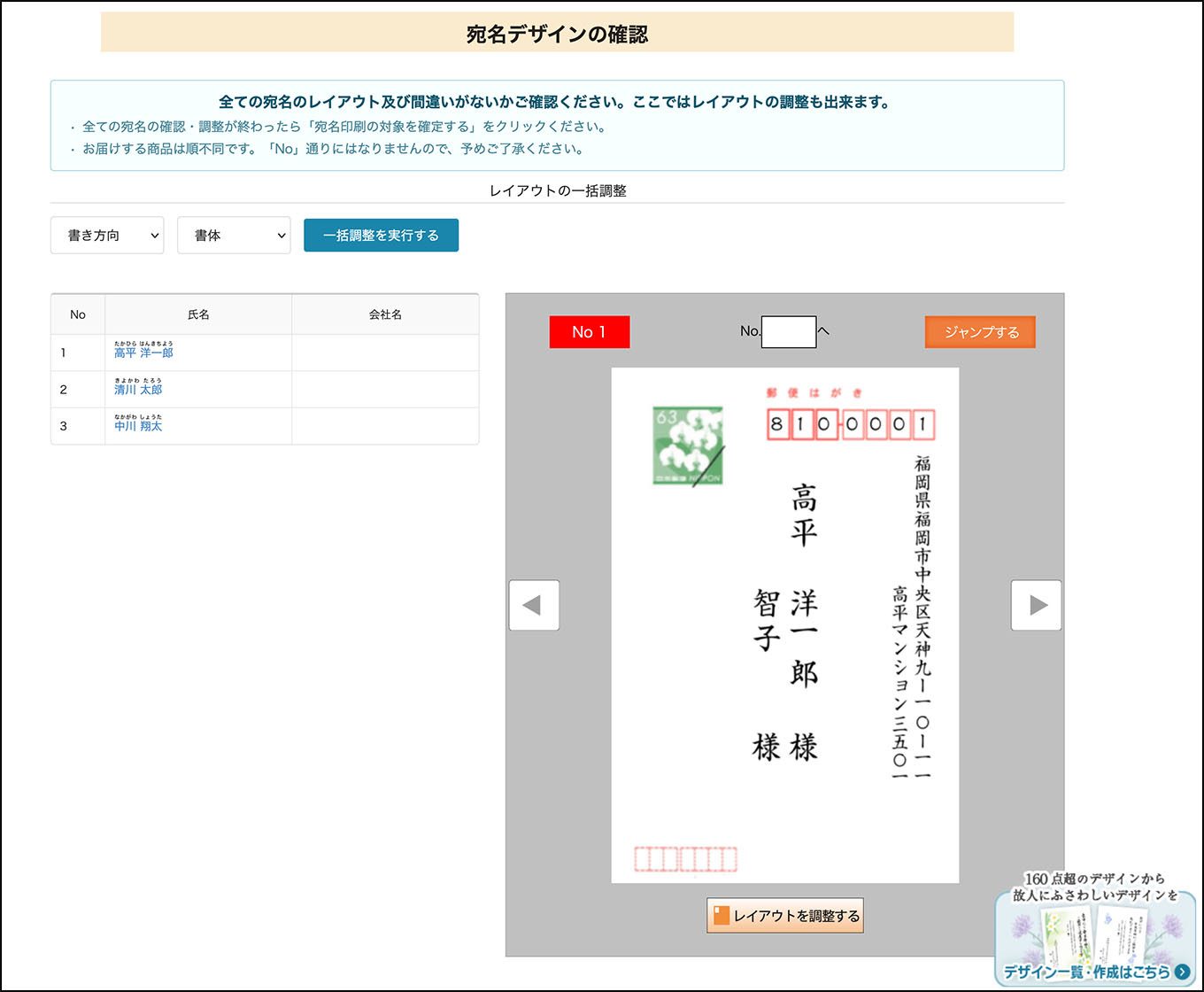Click the No. number input field

coord(788,332)
